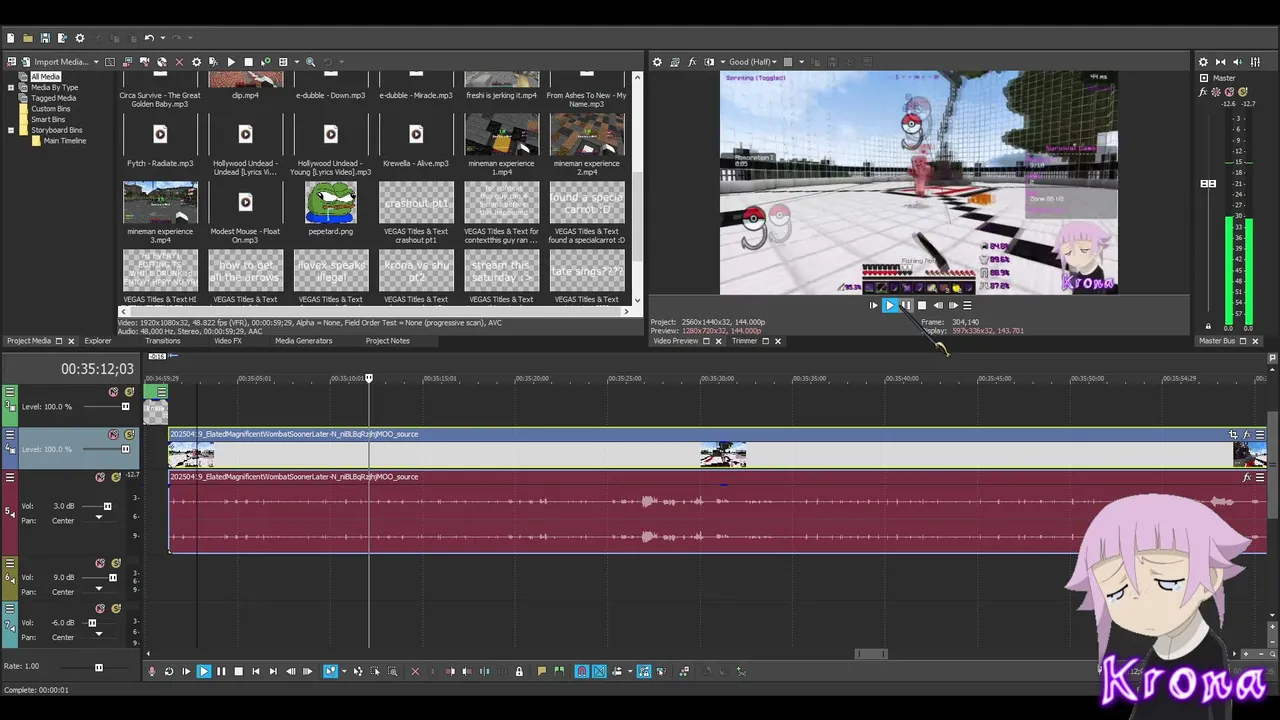Open Event FX on video event
1280x720 pixels.
(x=1247, y=434)
